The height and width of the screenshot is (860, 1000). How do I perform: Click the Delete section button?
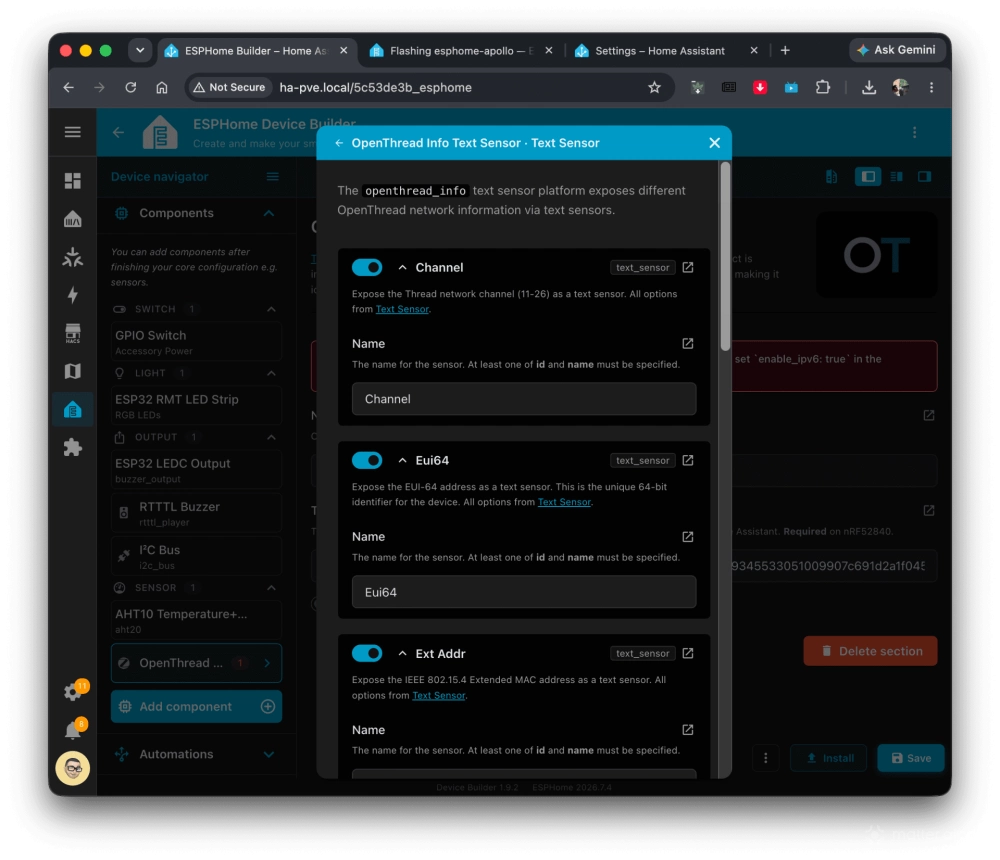point(870,651)
